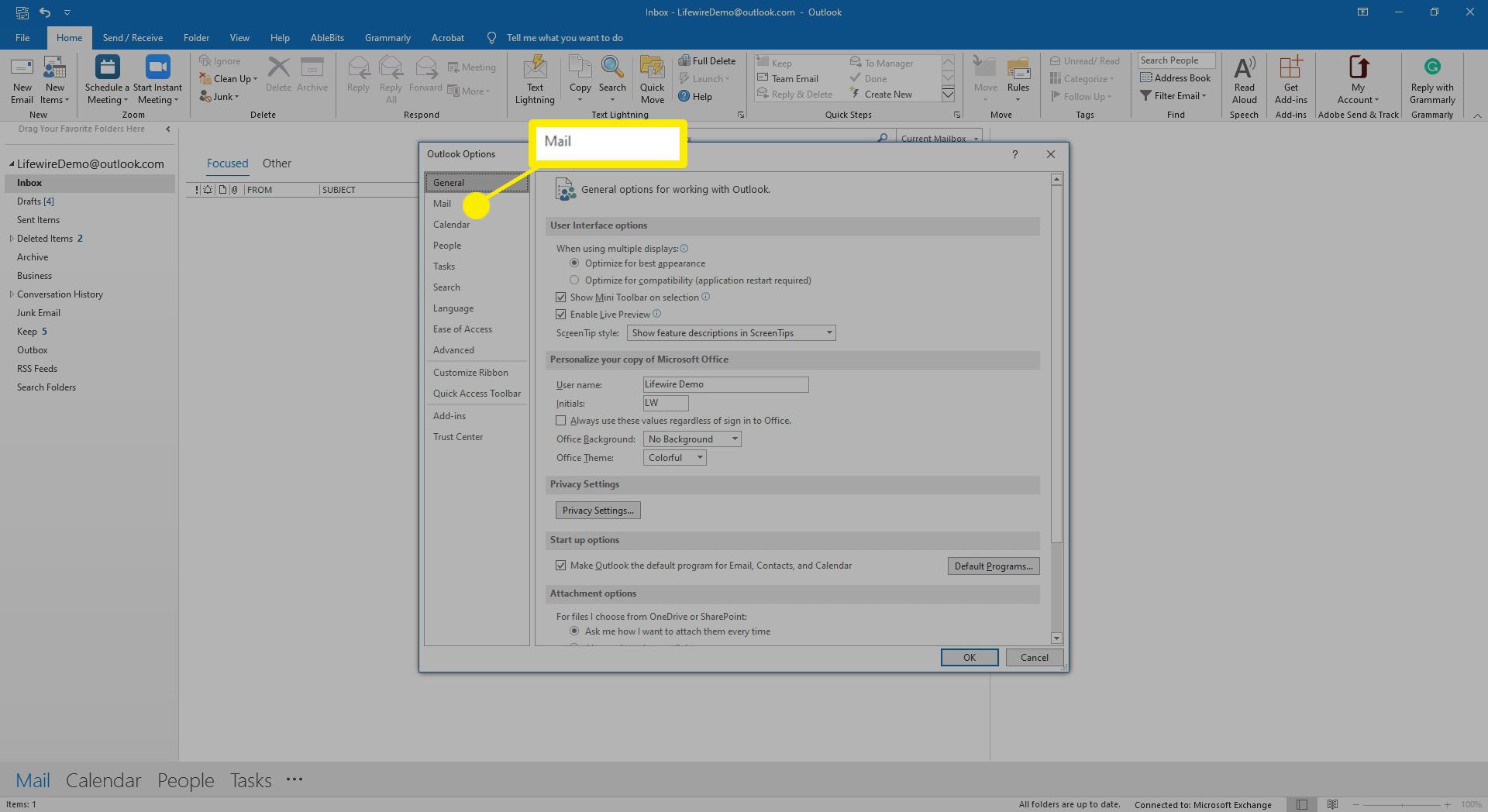Click the User name field

(725, 384)
